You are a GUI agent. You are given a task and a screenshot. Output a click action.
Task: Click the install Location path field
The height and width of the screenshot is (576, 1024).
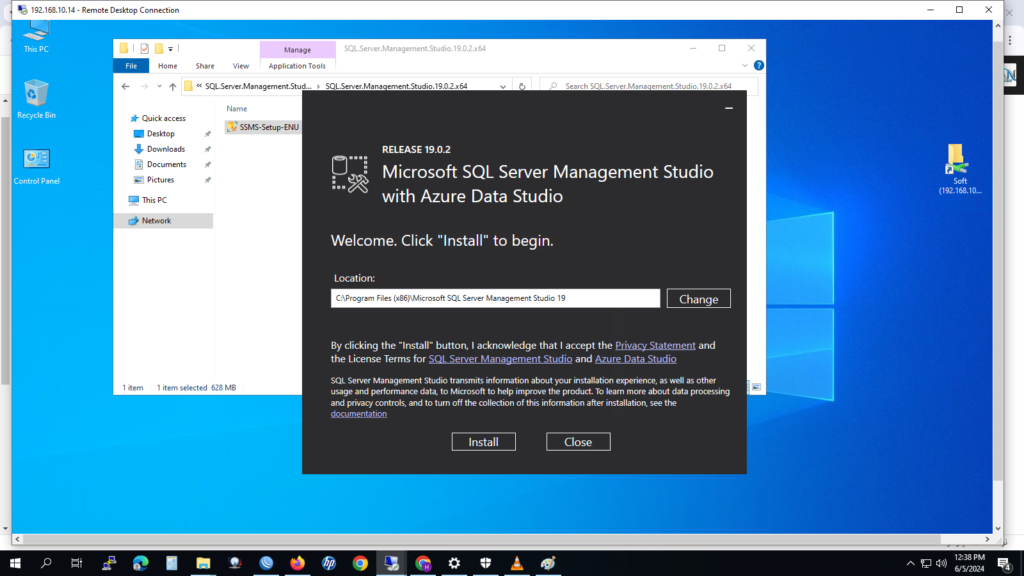495,298
